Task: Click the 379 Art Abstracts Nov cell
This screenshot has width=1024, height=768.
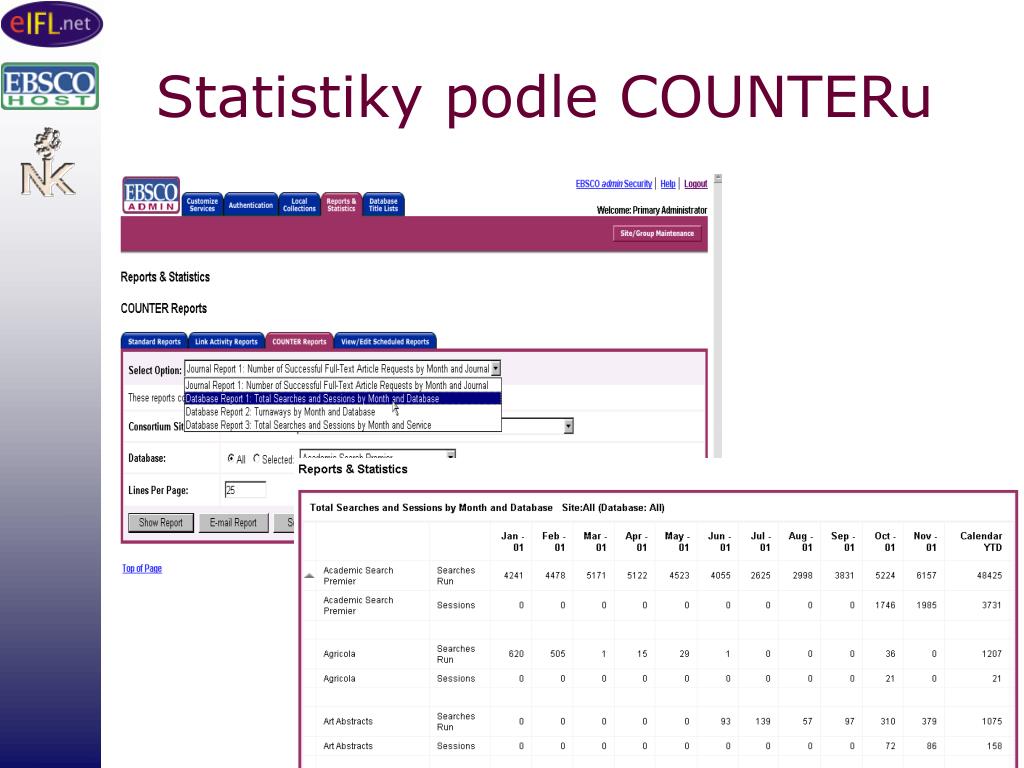Action: pyautogui.click(x=929, y=722)
